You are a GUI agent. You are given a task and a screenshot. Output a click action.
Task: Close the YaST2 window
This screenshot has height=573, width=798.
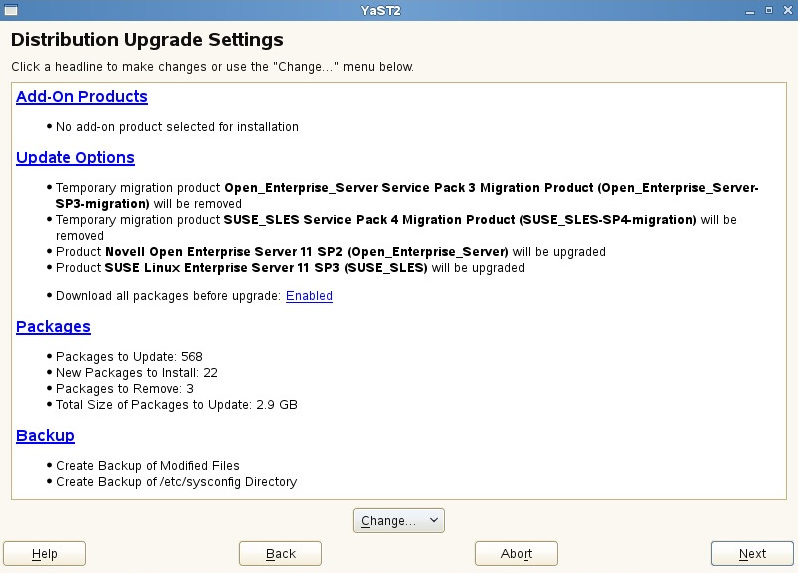click(786, 9)
